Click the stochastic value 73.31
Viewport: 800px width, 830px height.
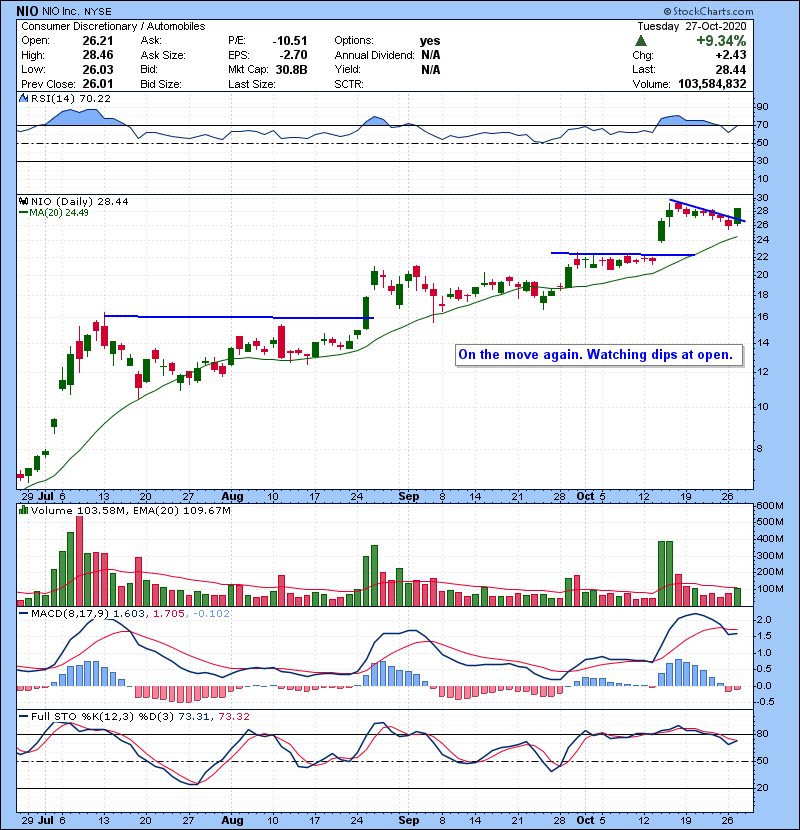[194, 716]
